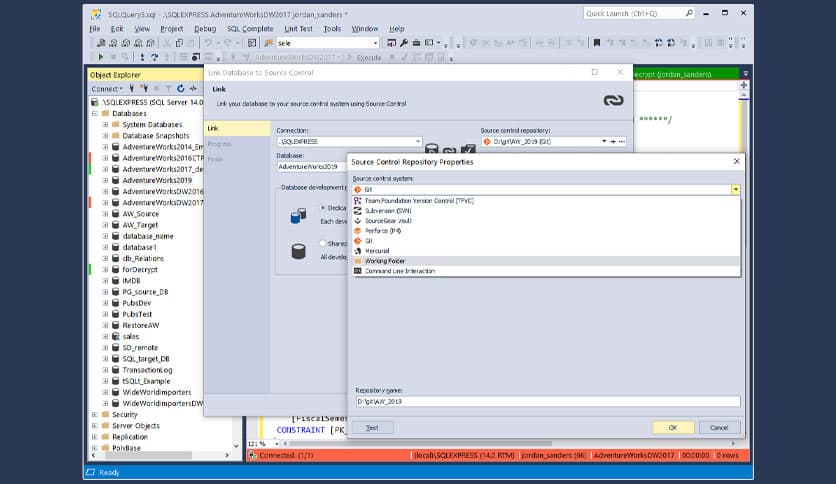This screenshot has width=836, height=484.
Task: Click the Step Over icon in debug toolbar
Action: pos(155,57)
